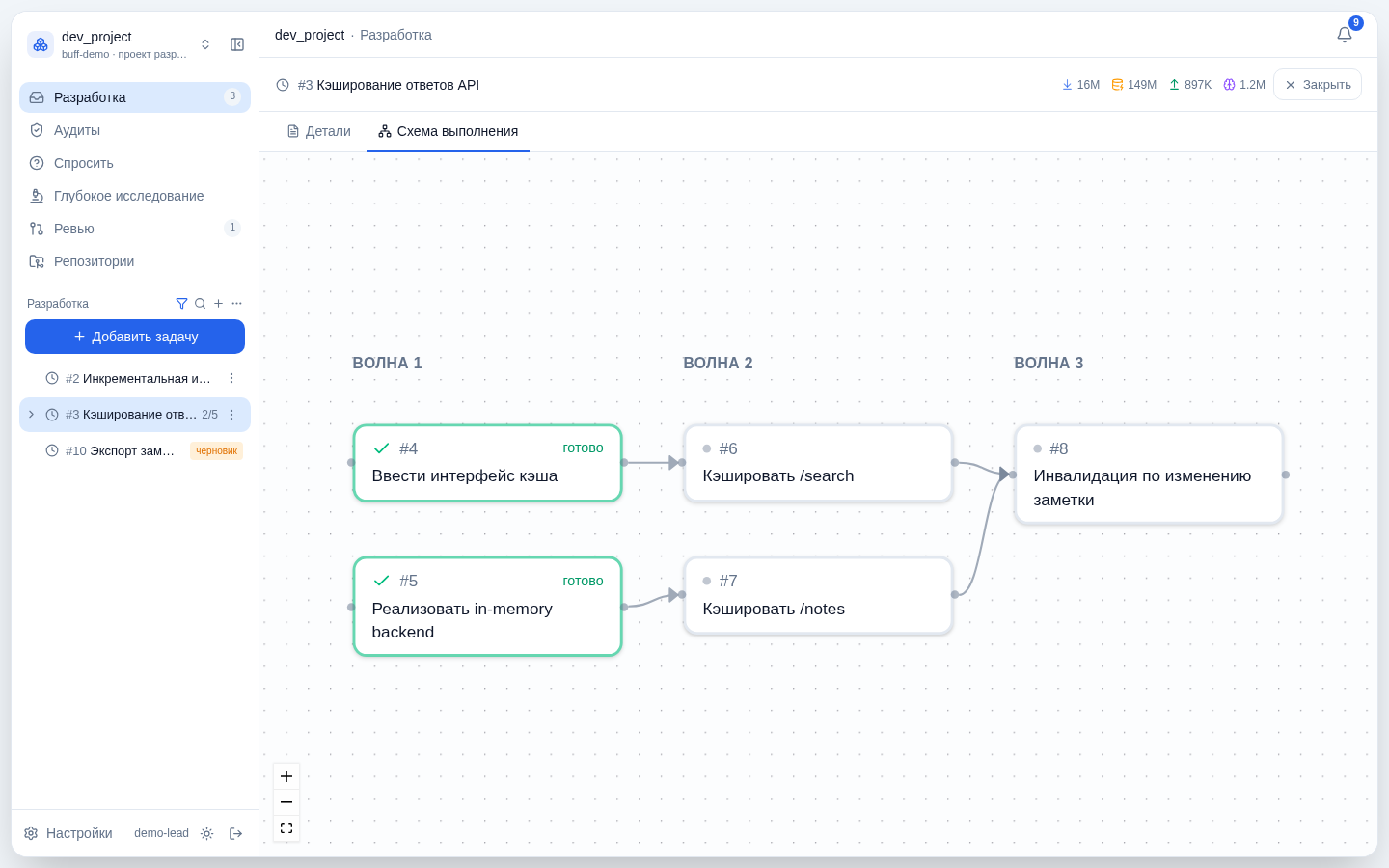Image resolution: width=1389 pixels, height=868 pixels.
Task: Click Закрыть button
Action: [1318, 85]
